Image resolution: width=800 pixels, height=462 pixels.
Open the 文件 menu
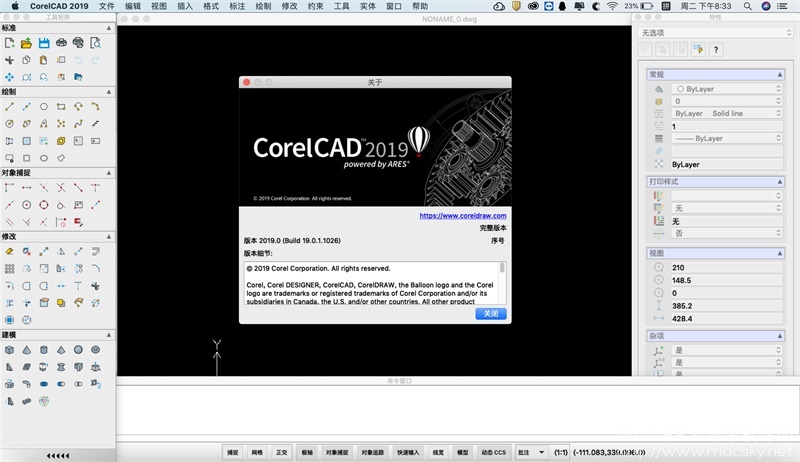pos(107,6)
